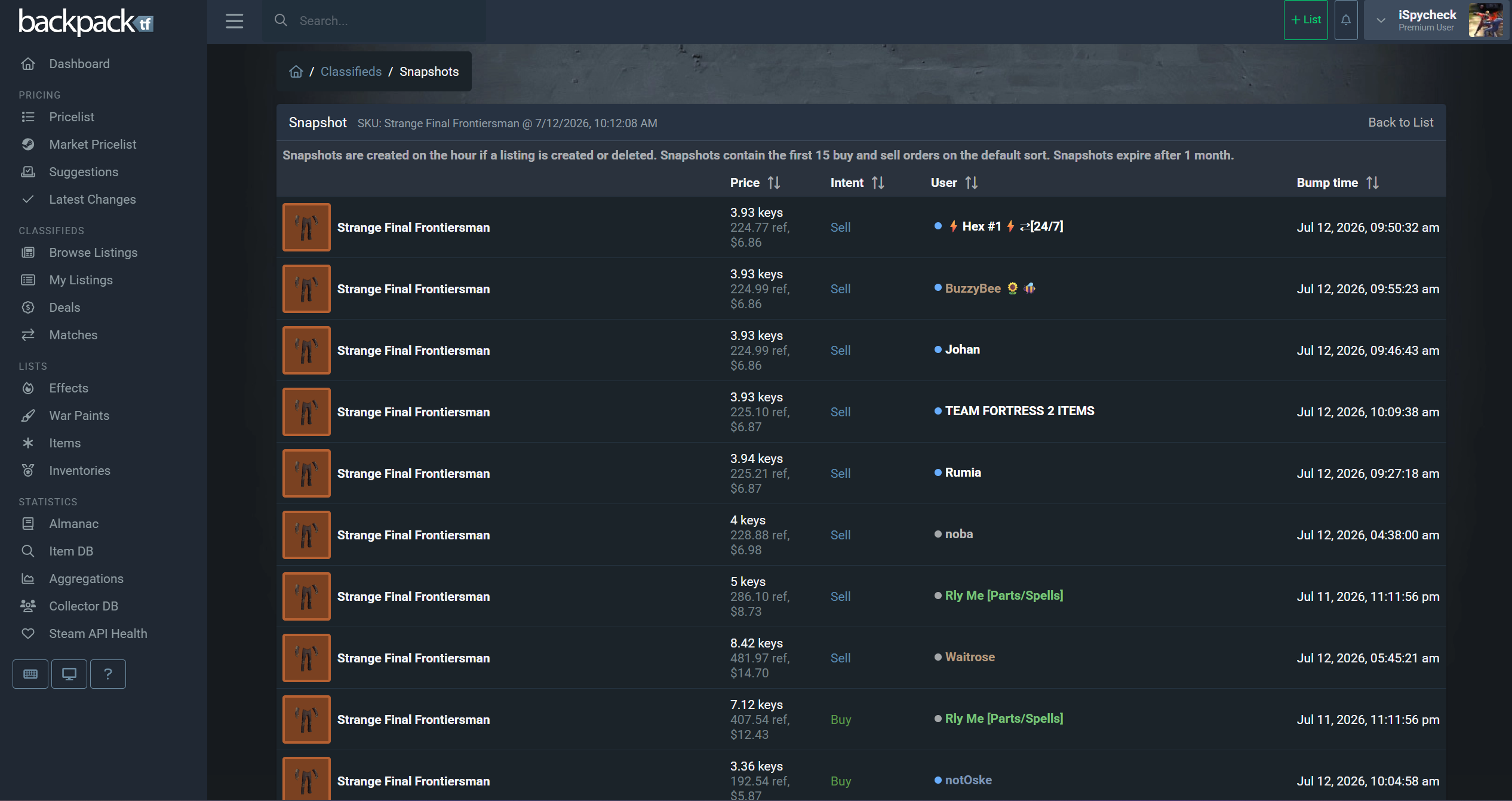The image size is (1512, 801).
Task: Click item thumbnail in the noba row
Action: [306, 535]
